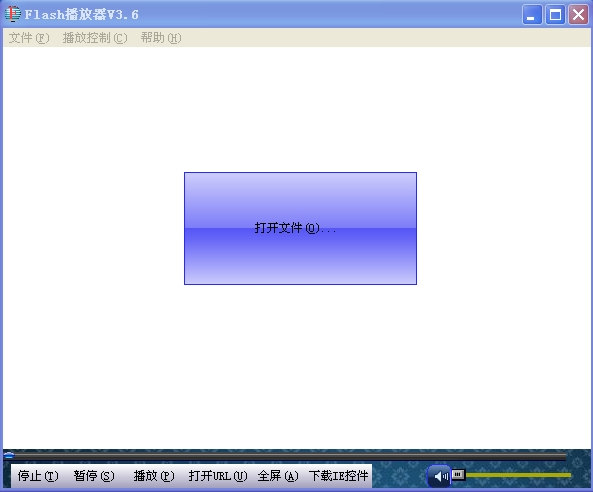Mute sound with the speaker icon
593x492 pixels.
tap(439, 476)
